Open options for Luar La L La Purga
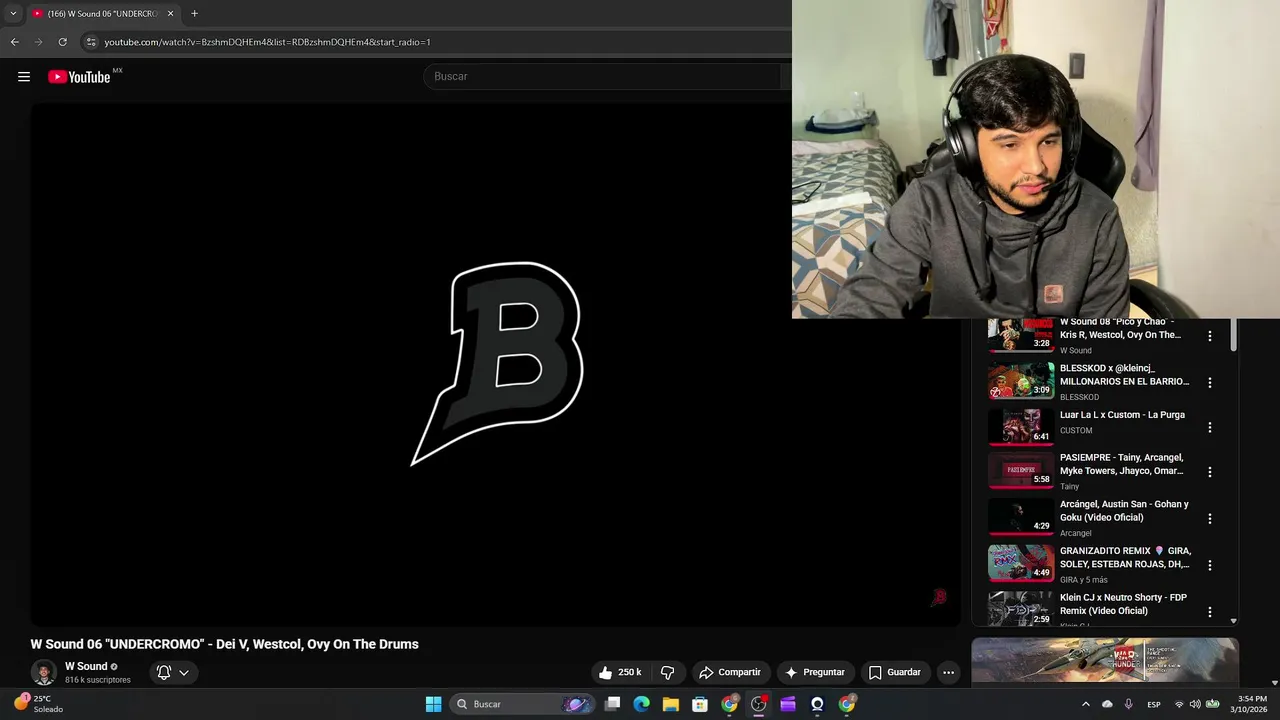Image resolution: width=1280 pixels, height=720 pixels. [x=1209, y=427]
